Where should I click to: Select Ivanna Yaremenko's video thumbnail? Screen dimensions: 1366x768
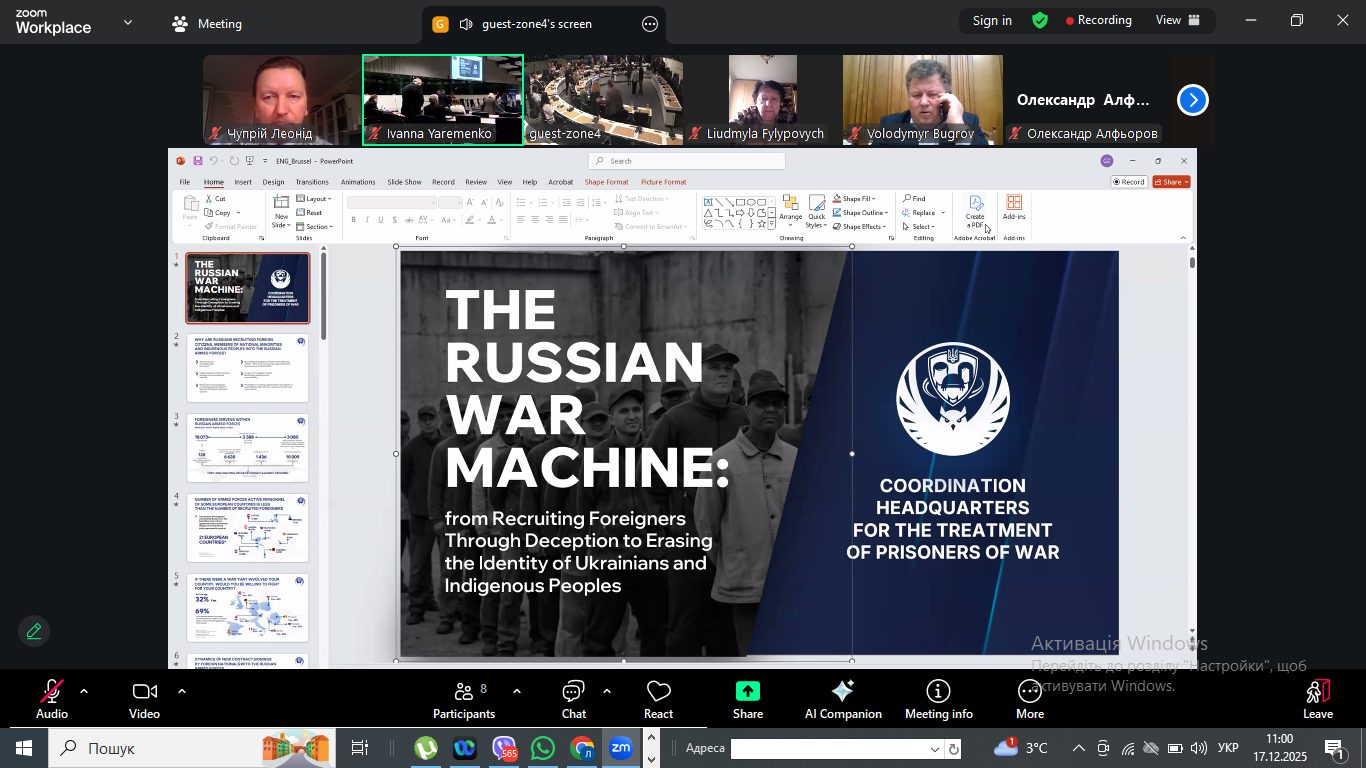pos(442,100)
